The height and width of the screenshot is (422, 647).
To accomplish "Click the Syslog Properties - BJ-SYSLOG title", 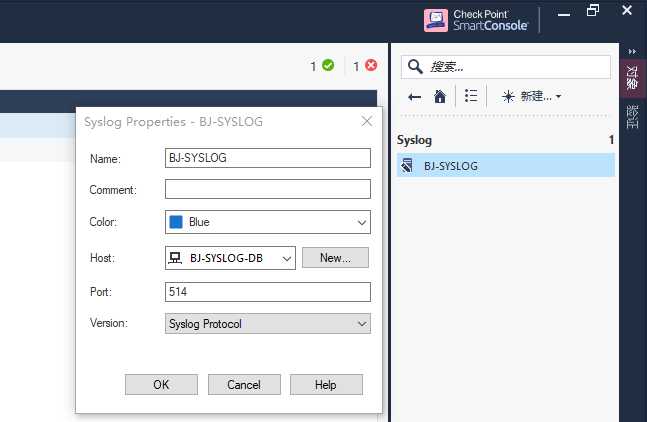I will click(173, 122).
